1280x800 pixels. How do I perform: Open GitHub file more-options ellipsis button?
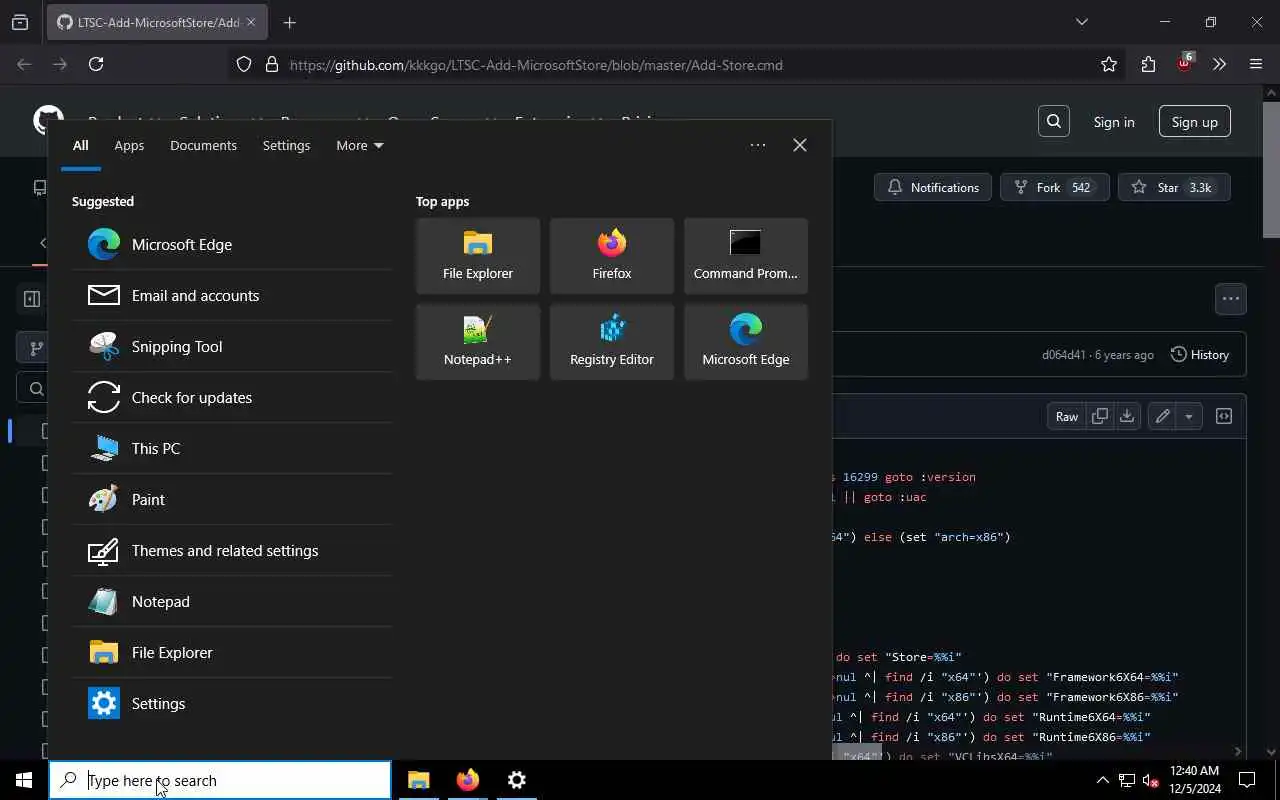[1231, 298]
